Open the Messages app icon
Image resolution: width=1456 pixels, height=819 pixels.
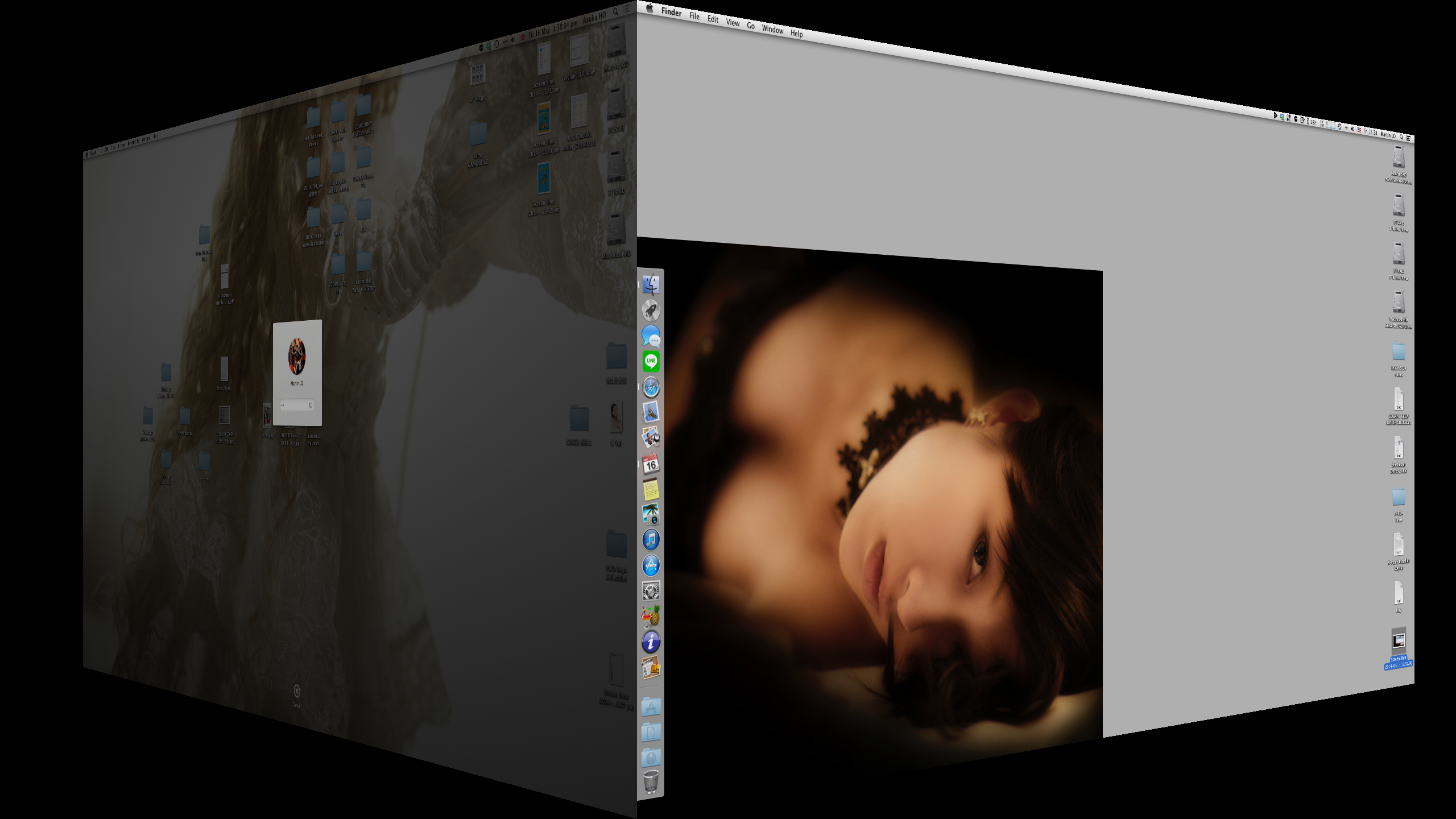(651, 336)
